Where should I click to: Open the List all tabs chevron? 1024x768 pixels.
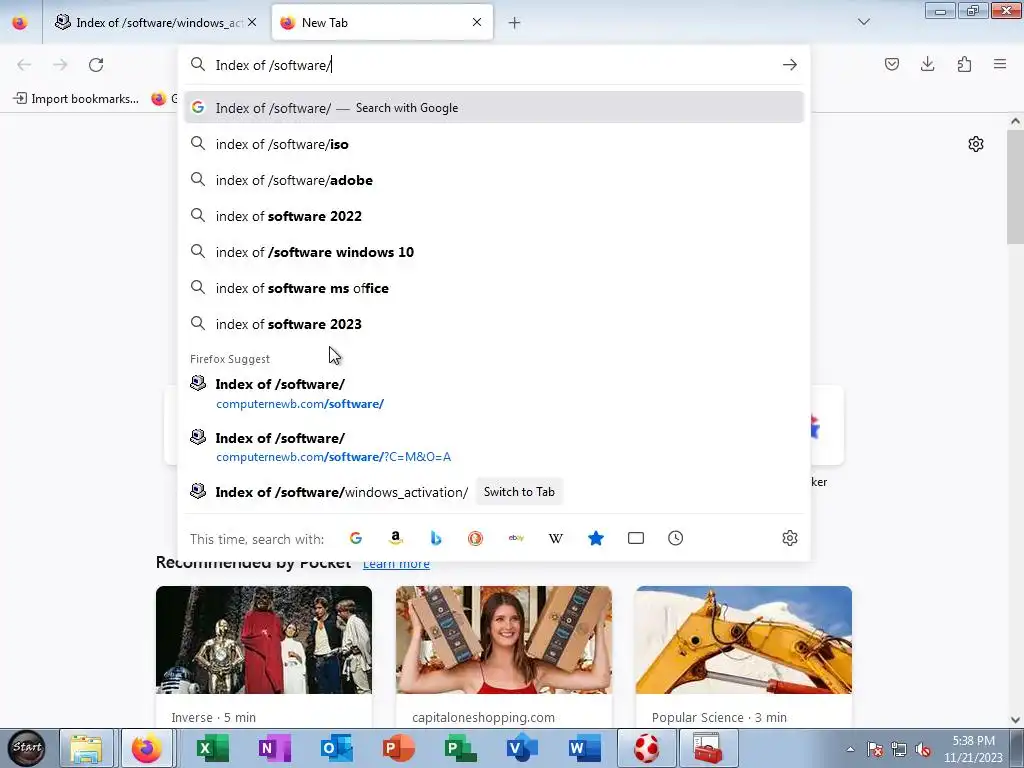pos(863,22)
